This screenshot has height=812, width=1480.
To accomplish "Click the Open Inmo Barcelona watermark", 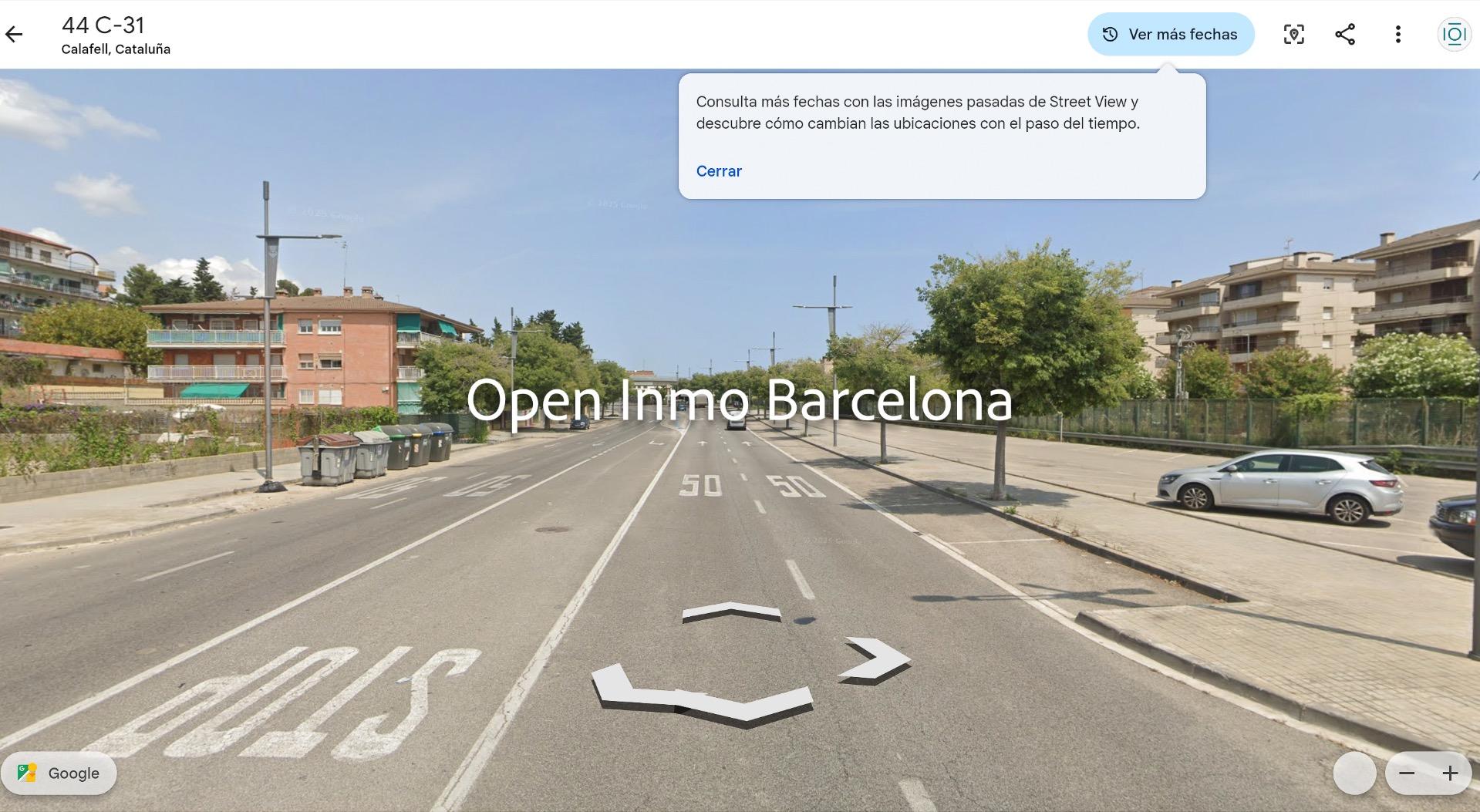I will [739, 400].
